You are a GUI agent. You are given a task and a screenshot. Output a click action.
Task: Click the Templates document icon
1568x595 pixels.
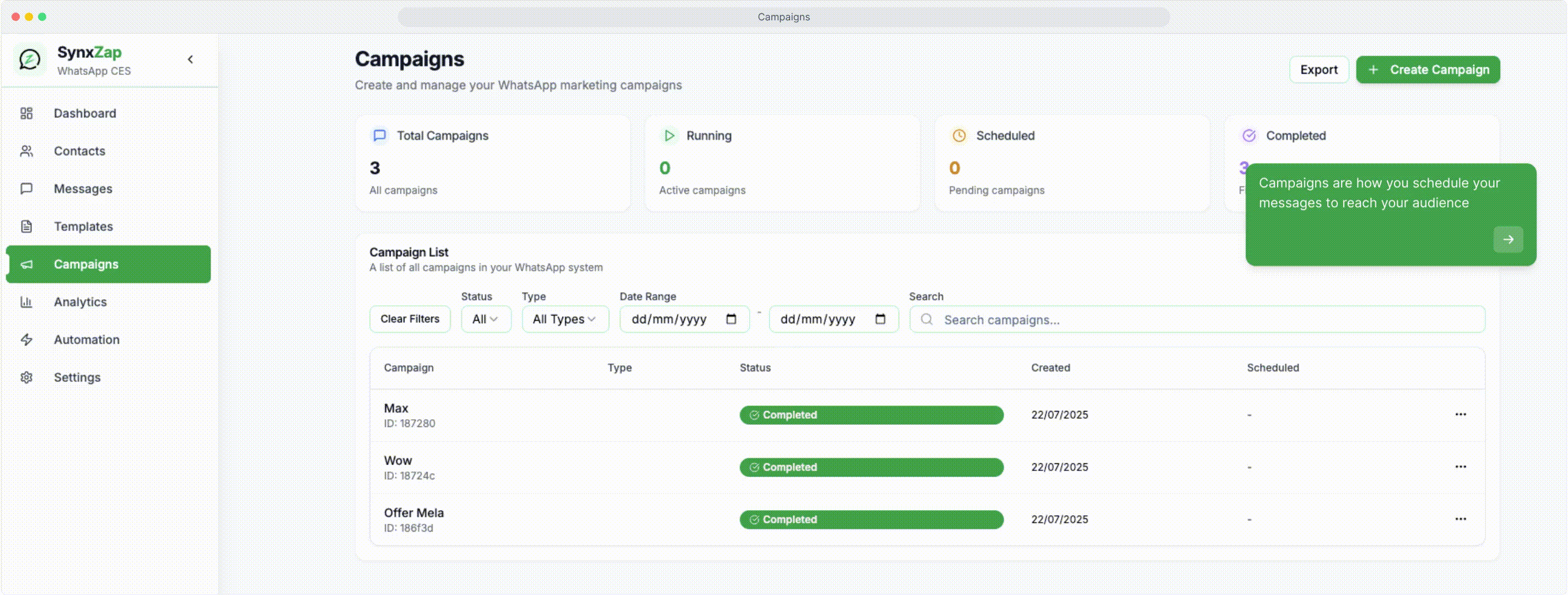pos(26,226)
